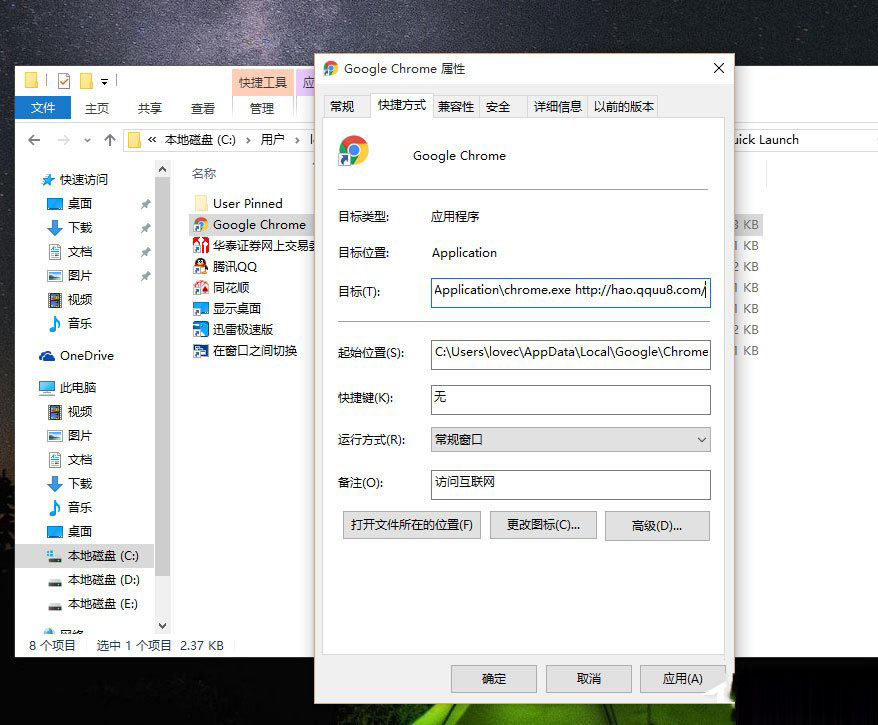Select 华泰证券网上交易 shortcut icon
This screenshot has height=725, width=878.
[200, 245]
